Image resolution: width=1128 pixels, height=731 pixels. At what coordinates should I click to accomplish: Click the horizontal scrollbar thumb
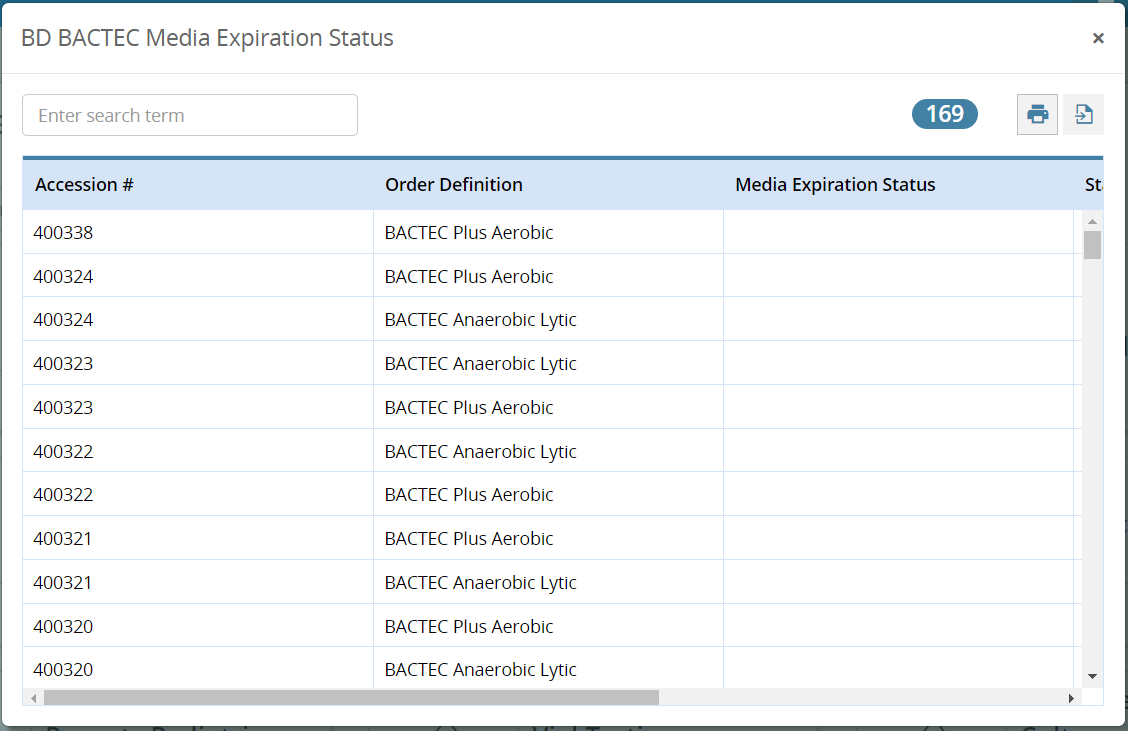coord(351,698)
